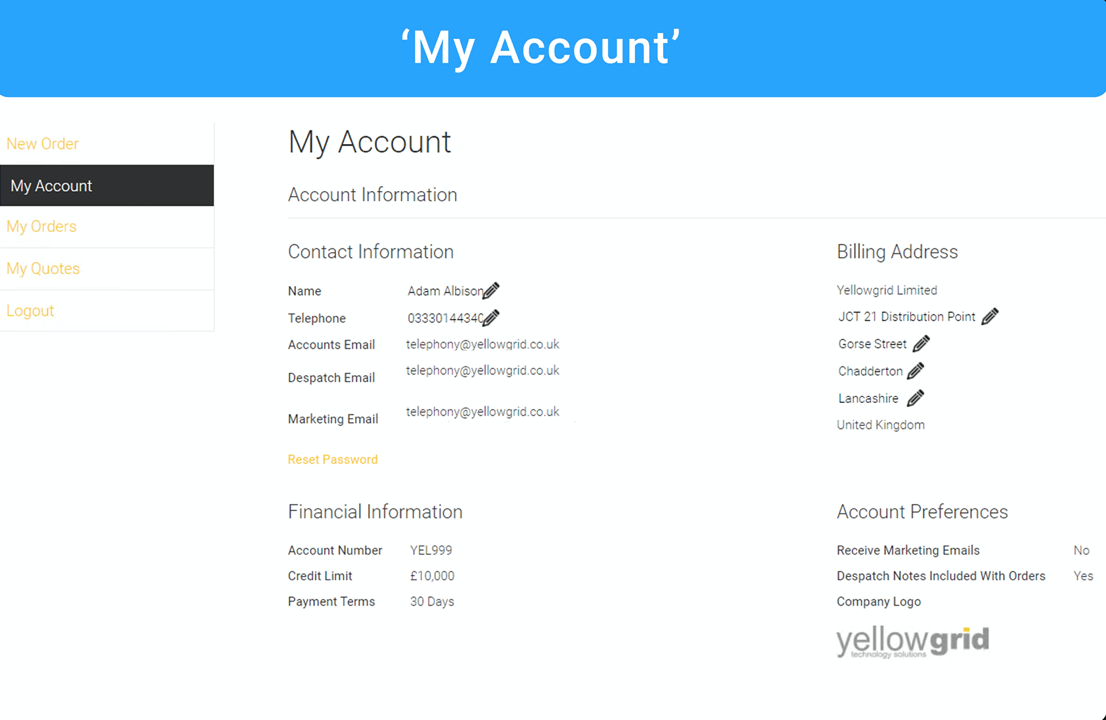The image size is (1106, 720).
Task: Open the New Order page
Action: point(43,143)
